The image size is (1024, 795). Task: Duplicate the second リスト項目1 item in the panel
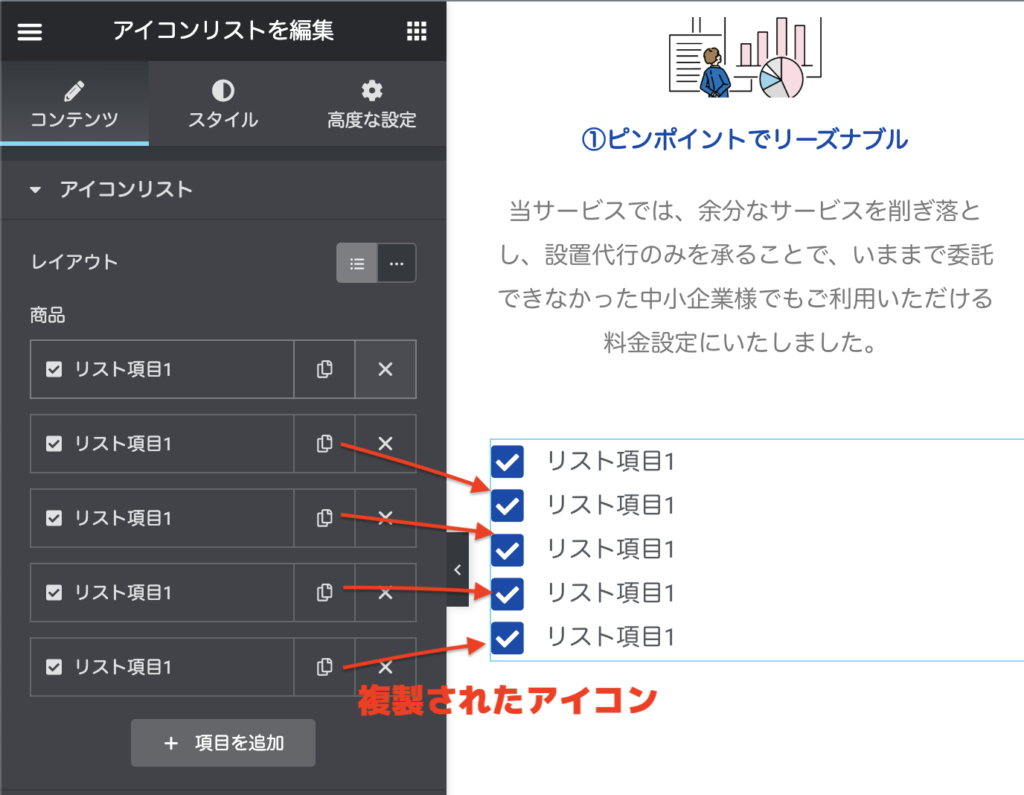pyautogui.click(x=325, y=444)
